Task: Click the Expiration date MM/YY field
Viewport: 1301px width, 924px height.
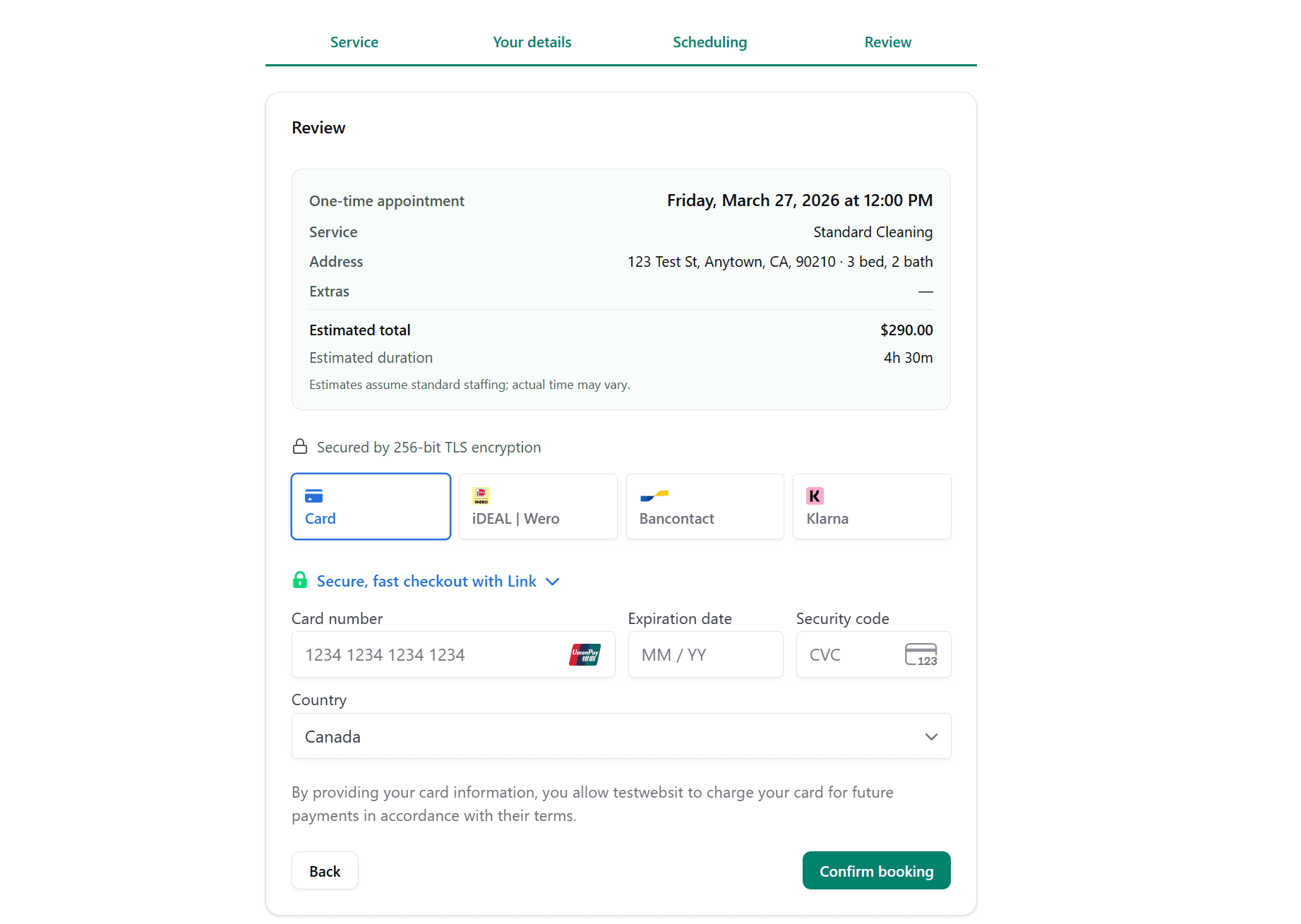Action: click(705, 654)
